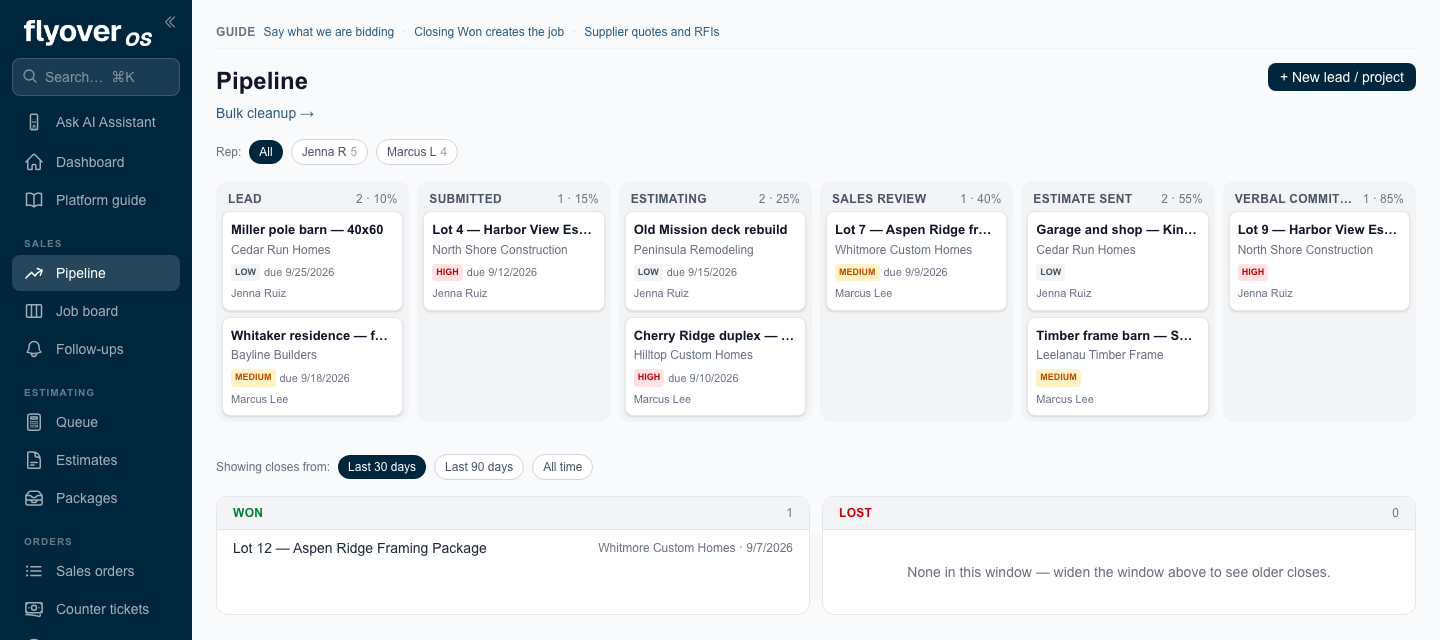Screen dimensions: 1440x640
Task: Open the Old Mission deck rebuild card
Action: [x=715, y=261]
